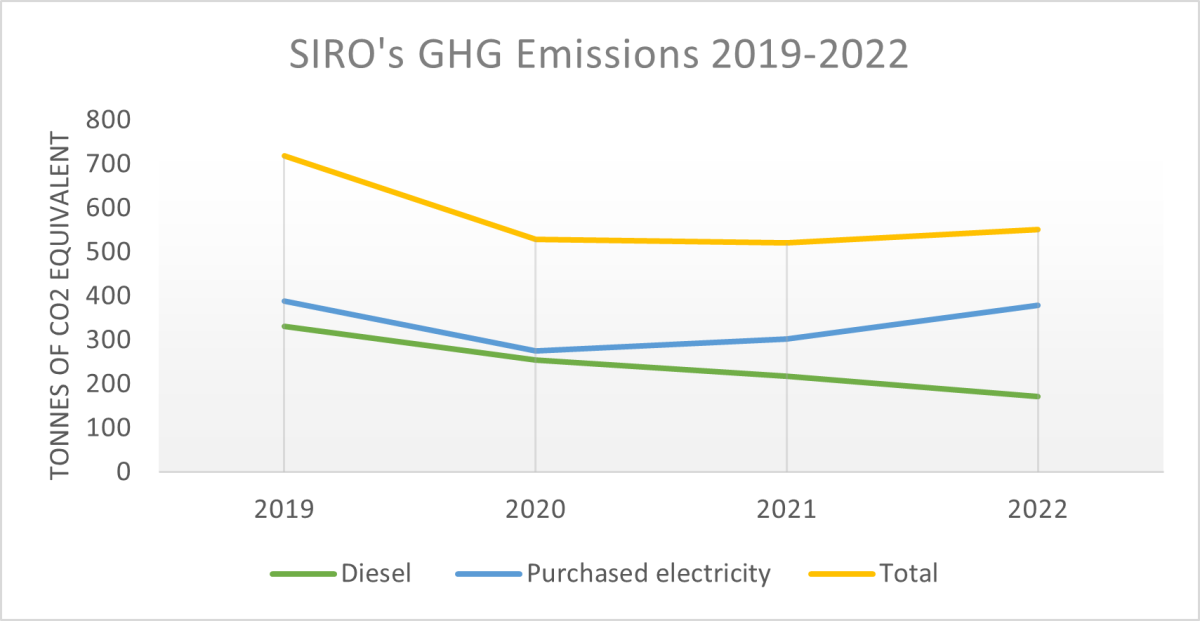Viewport: 1200px width, 621px height.
Task: Click the Total line's 2019 peak point
Action: (284, 156)
